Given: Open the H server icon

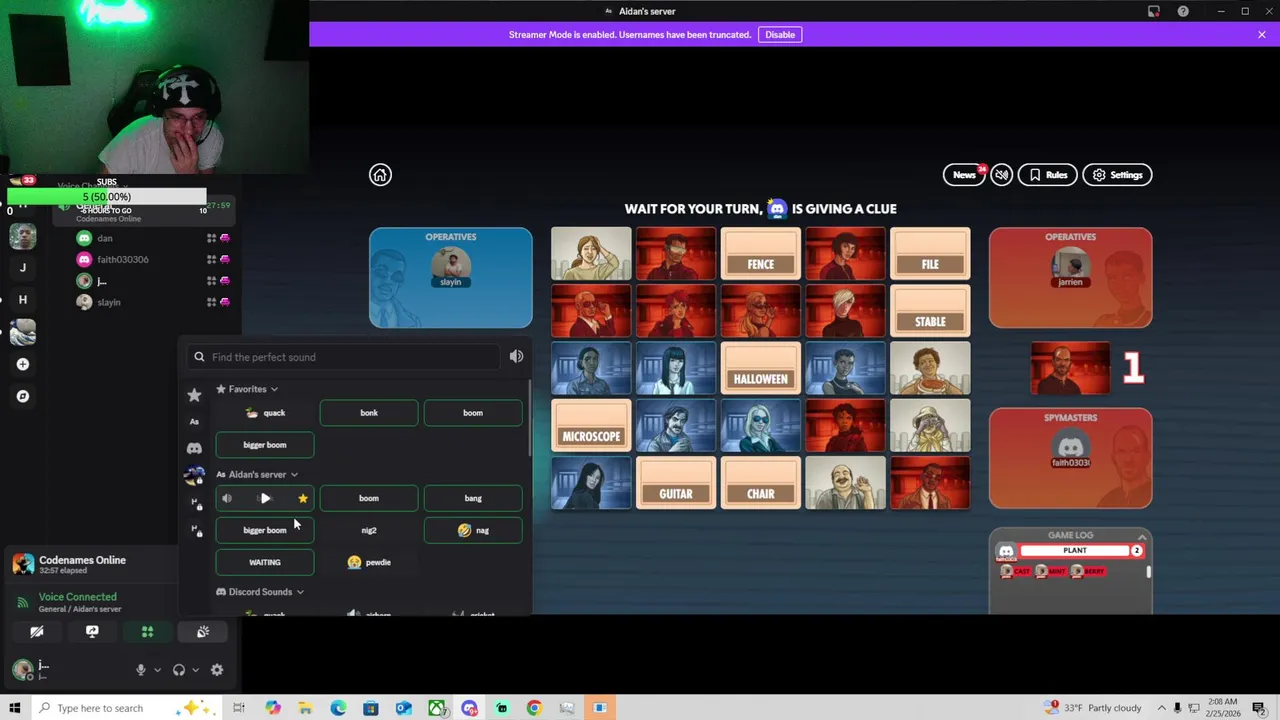Looking at the screenshot, I should pos(23,300).
